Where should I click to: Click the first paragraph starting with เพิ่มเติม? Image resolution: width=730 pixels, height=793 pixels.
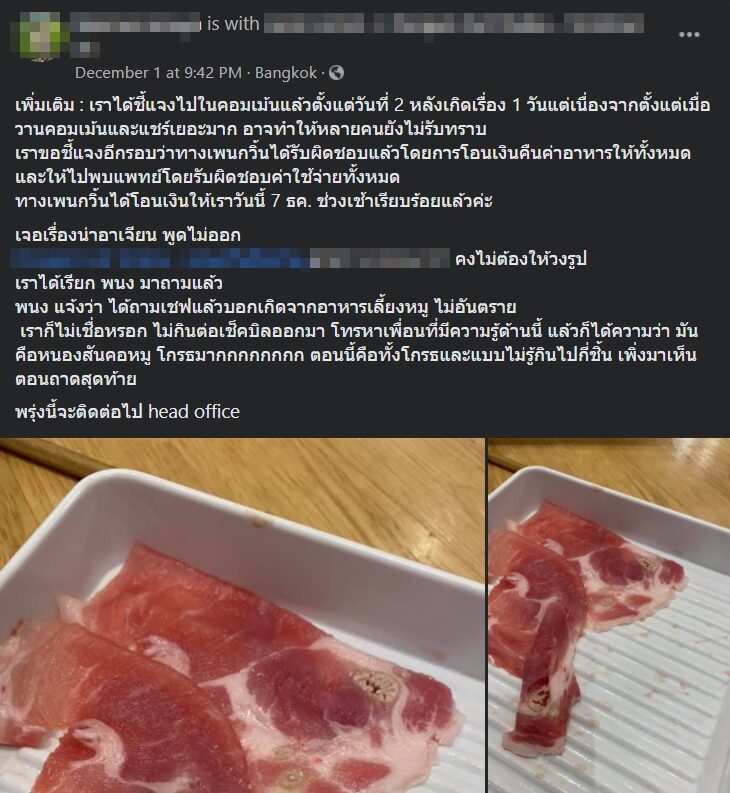point(363,117)
